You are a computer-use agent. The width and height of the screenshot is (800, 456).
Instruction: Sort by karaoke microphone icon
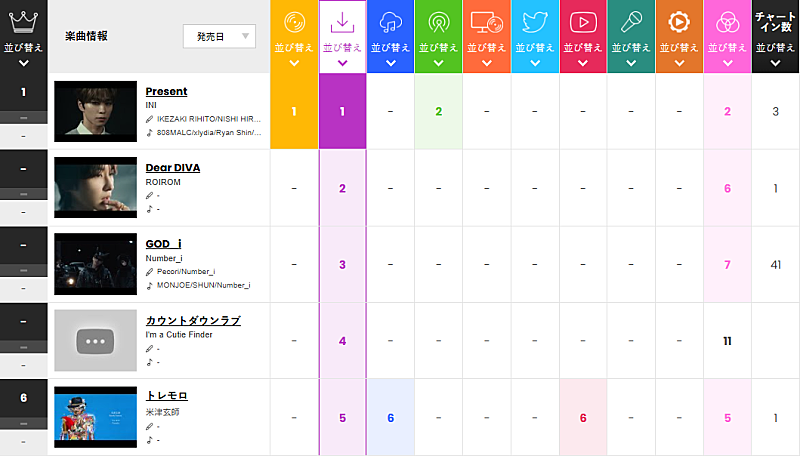pyautogui.click(x=631, y=22)
